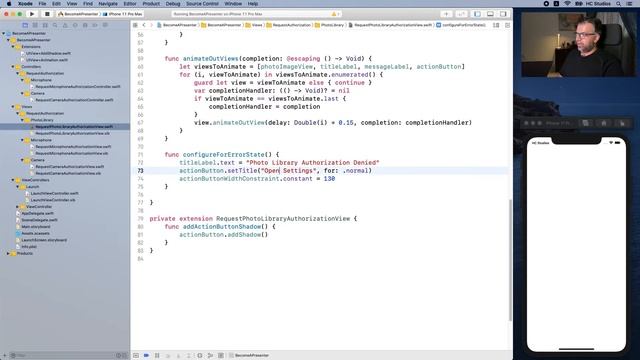Screen dimensions: 640x360
Task: Collapse the Views folder
Action: tap(13, 107)
